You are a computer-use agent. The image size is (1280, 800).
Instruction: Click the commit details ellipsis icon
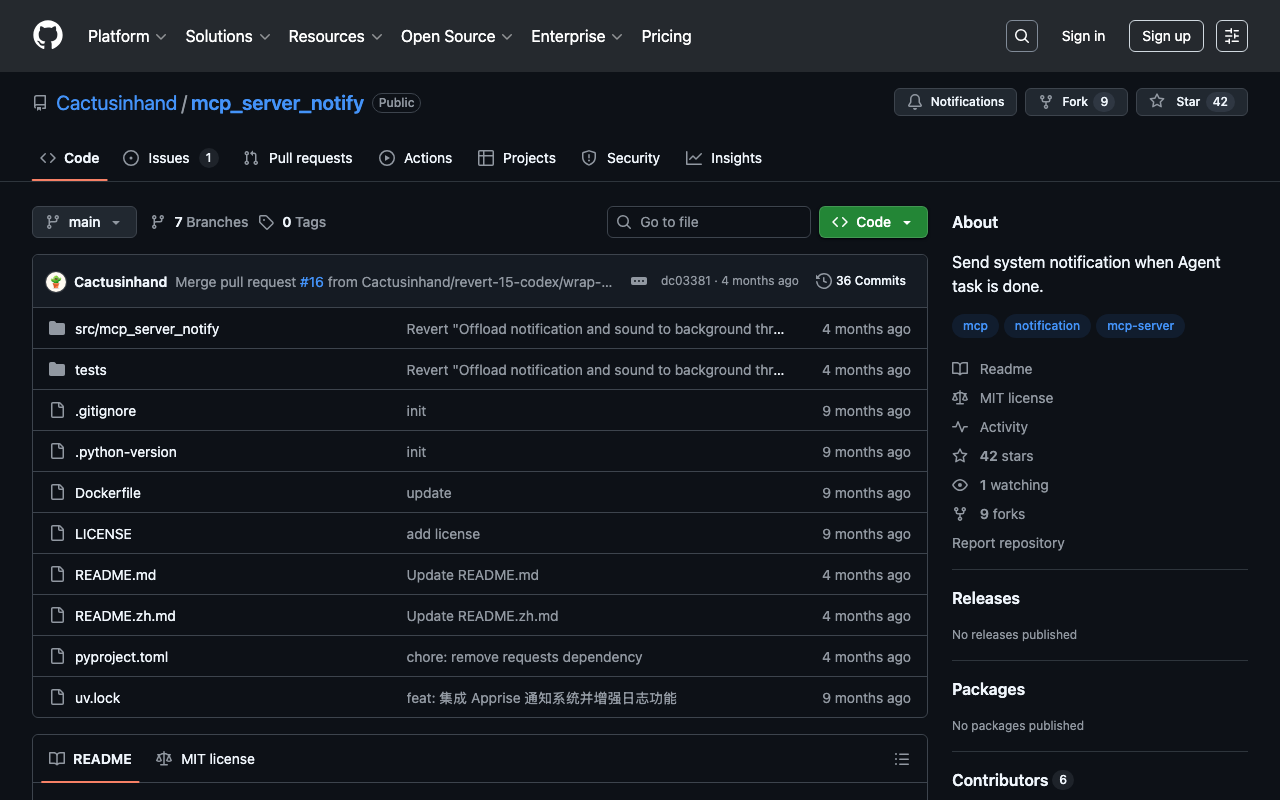point(639,281)
